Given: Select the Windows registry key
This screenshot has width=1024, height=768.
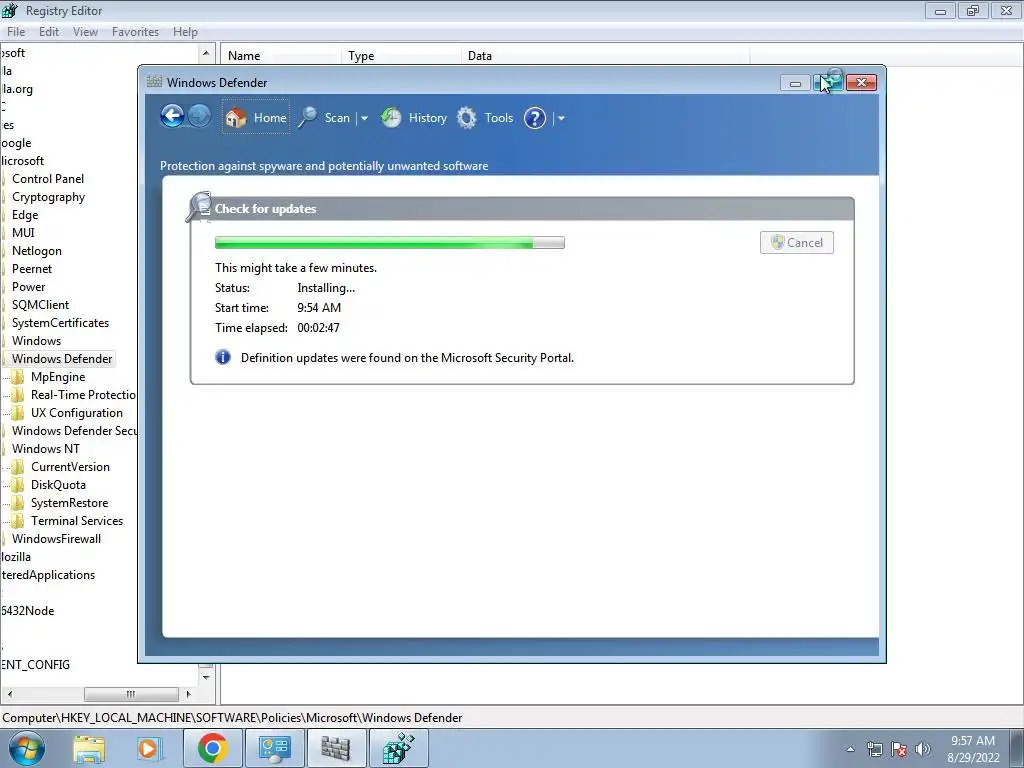Looking at the screenshot, I should [x=36, y=340].
